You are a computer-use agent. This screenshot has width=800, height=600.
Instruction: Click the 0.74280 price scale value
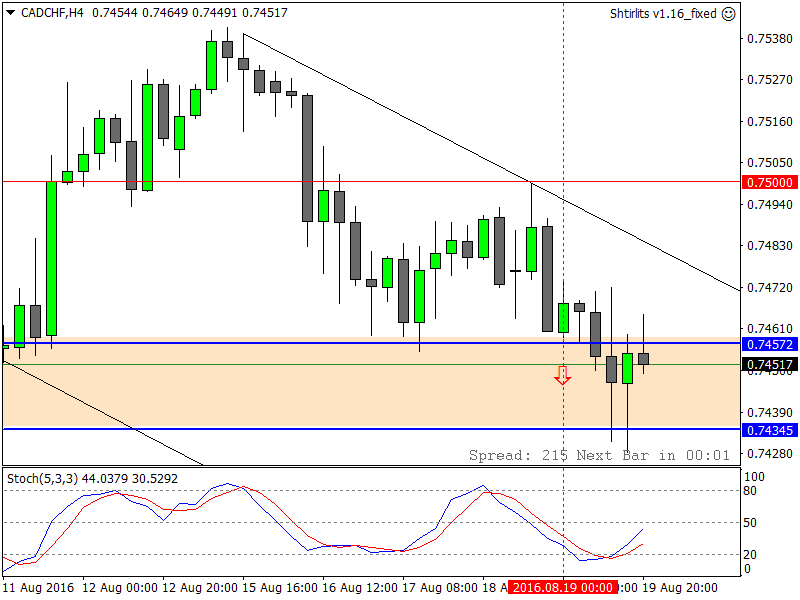click(x=769, y=454)
